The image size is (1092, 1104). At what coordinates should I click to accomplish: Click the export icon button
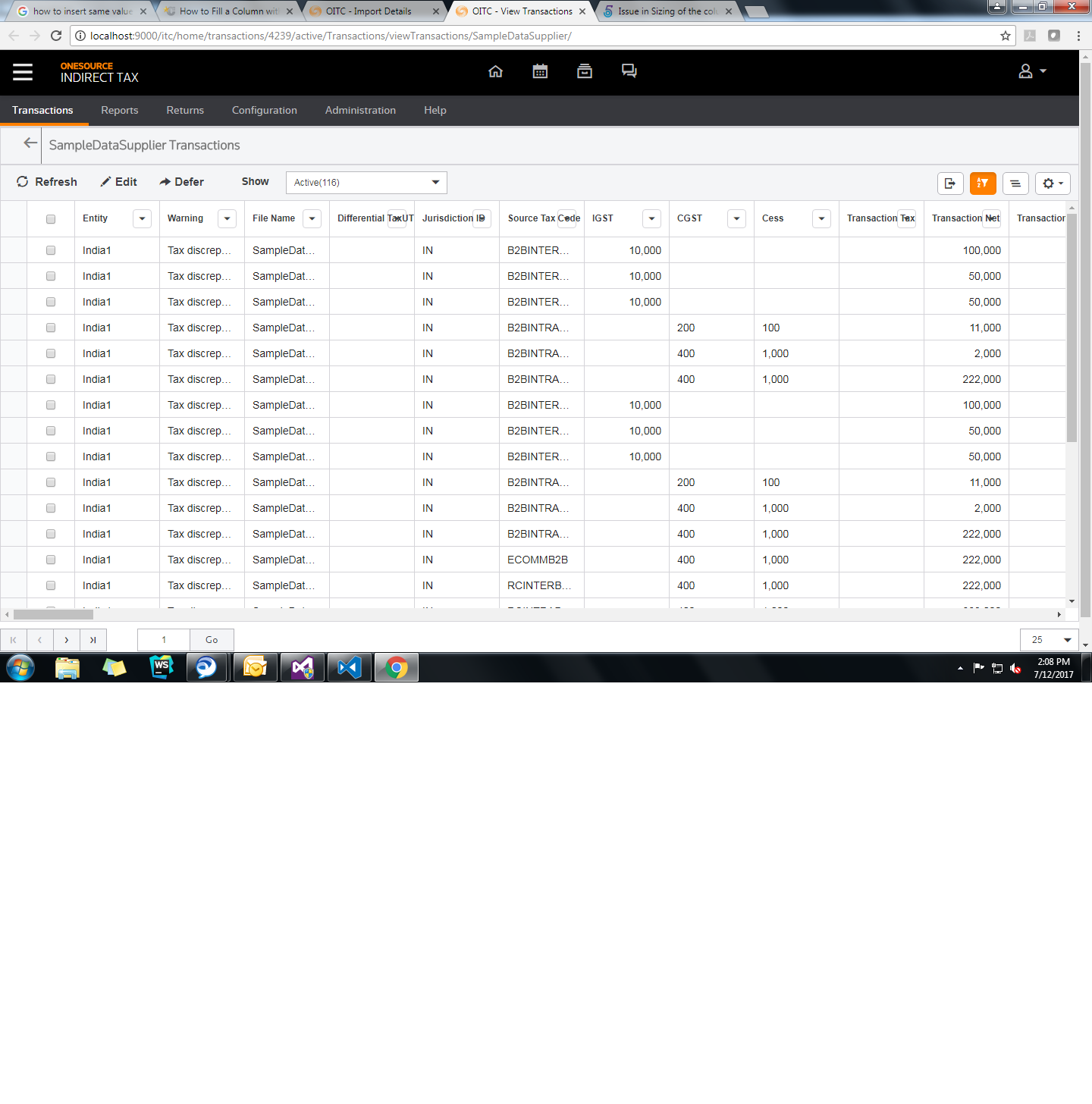click(950, 183)
